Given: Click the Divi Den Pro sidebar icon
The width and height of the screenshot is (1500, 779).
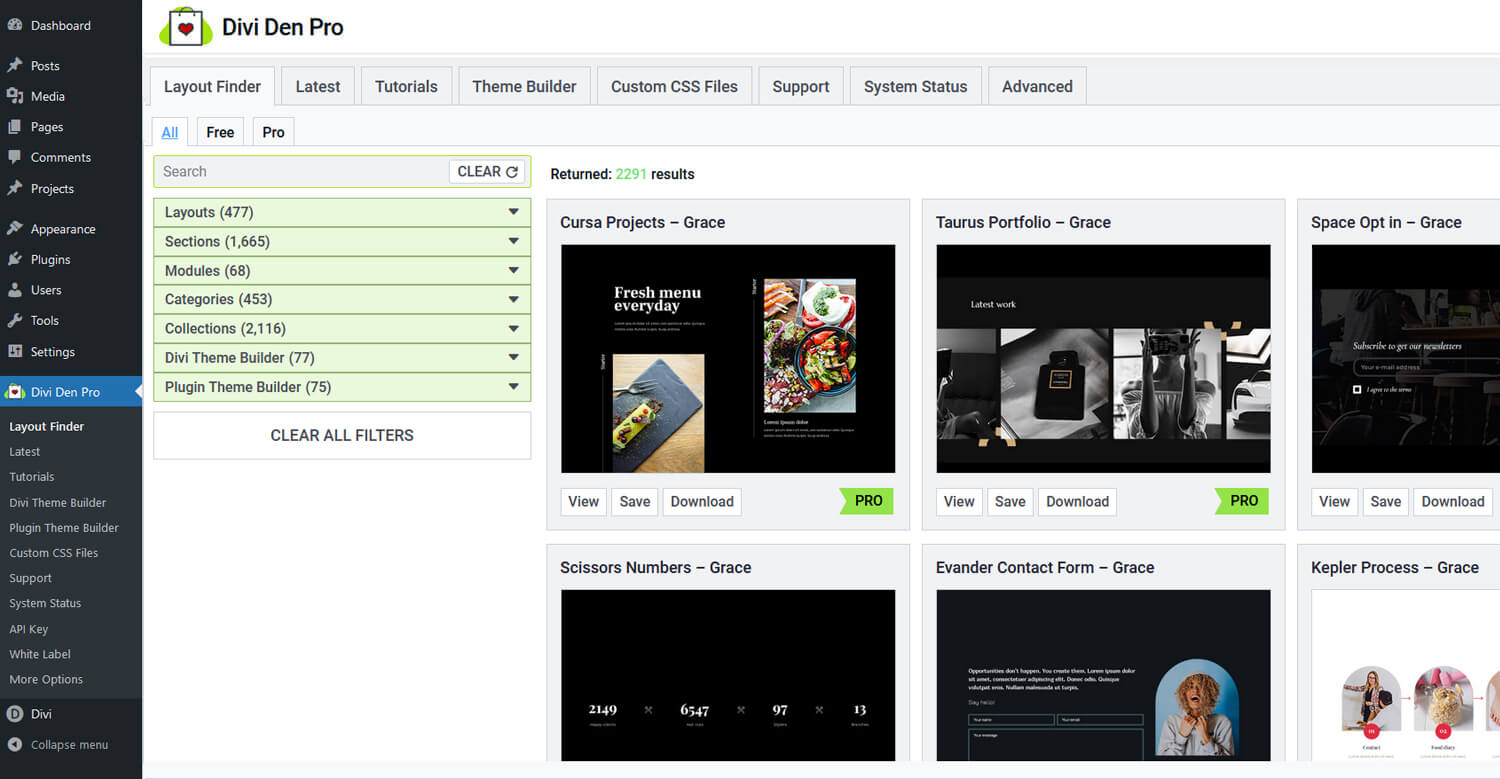Looking at the screenshot, I should coord(15,392).
